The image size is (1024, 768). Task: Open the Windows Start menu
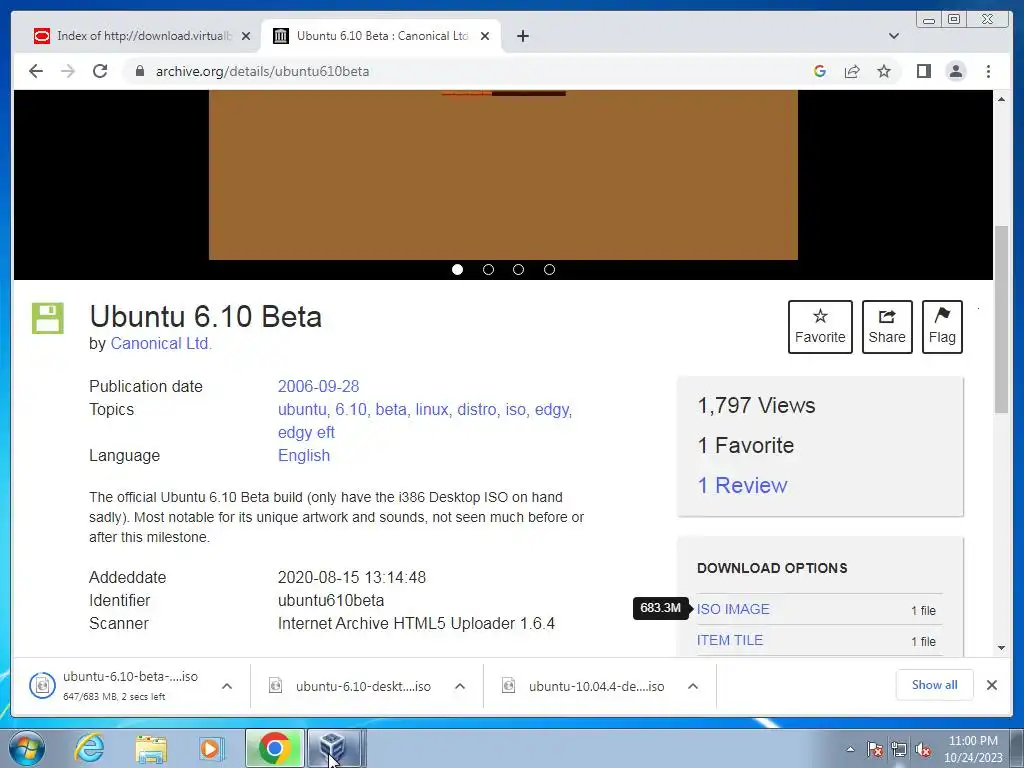click(x=26, y=748)
